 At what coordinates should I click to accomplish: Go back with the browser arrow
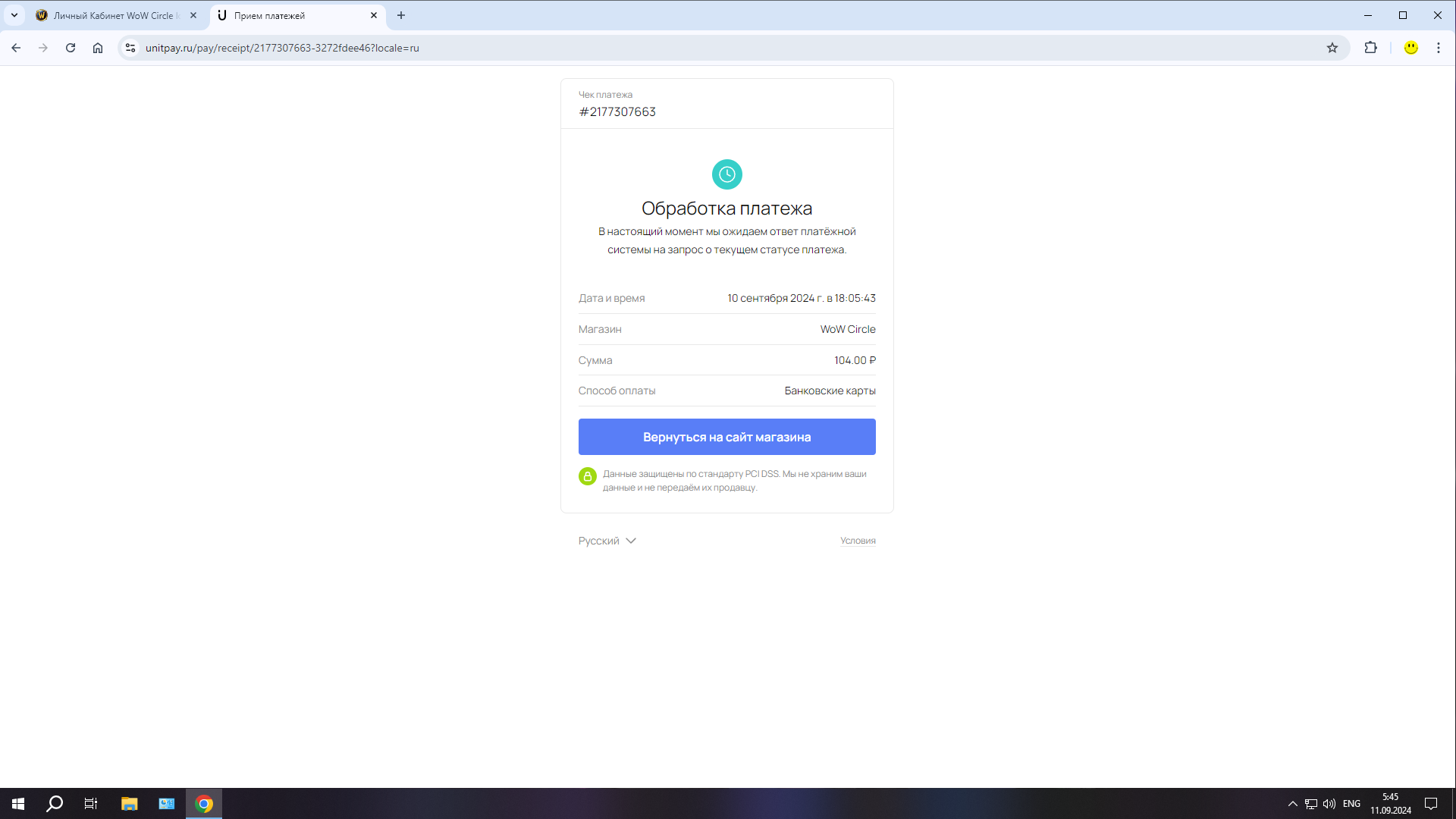pyautogui.click(x=16, y=48)
